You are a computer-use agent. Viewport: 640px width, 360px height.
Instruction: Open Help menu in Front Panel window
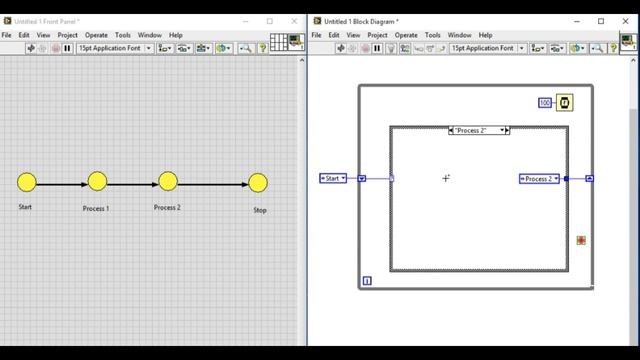point(176,35)
